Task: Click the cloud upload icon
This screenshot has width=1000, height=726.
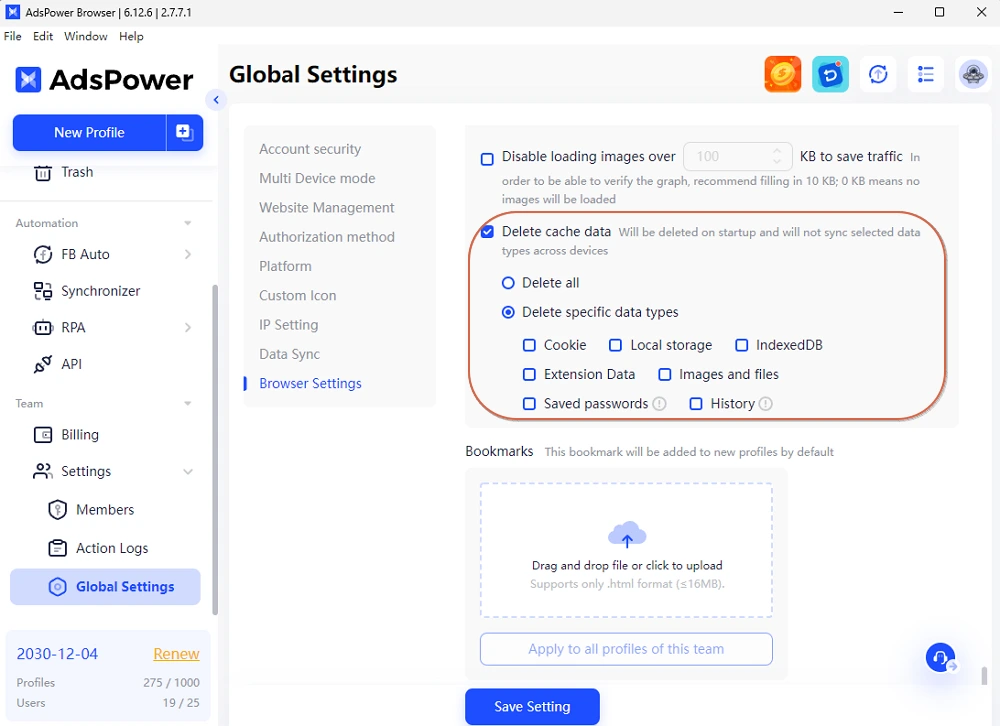Action: tap(626, 535)
